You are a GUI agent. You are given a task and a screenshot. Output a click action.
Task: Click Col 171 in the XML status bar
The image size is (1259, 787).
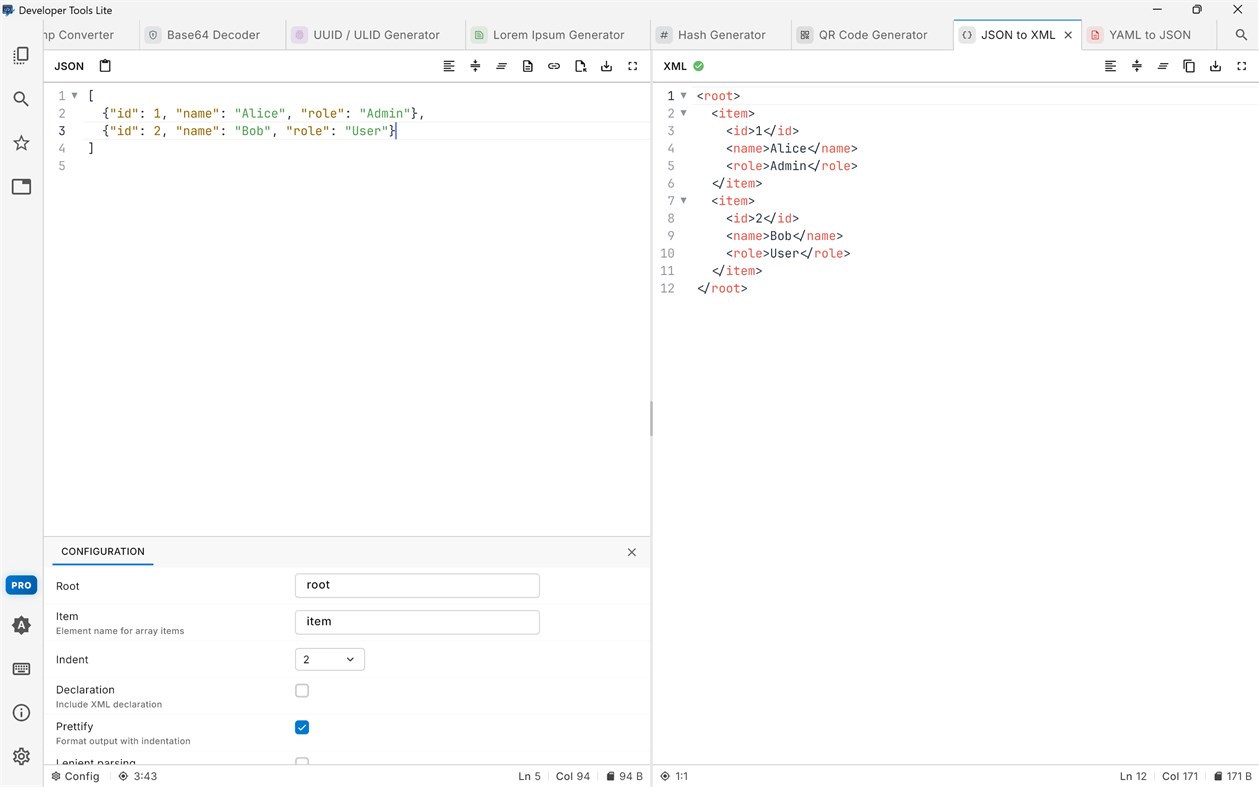pyautogui.click(x=1180, y=776)
